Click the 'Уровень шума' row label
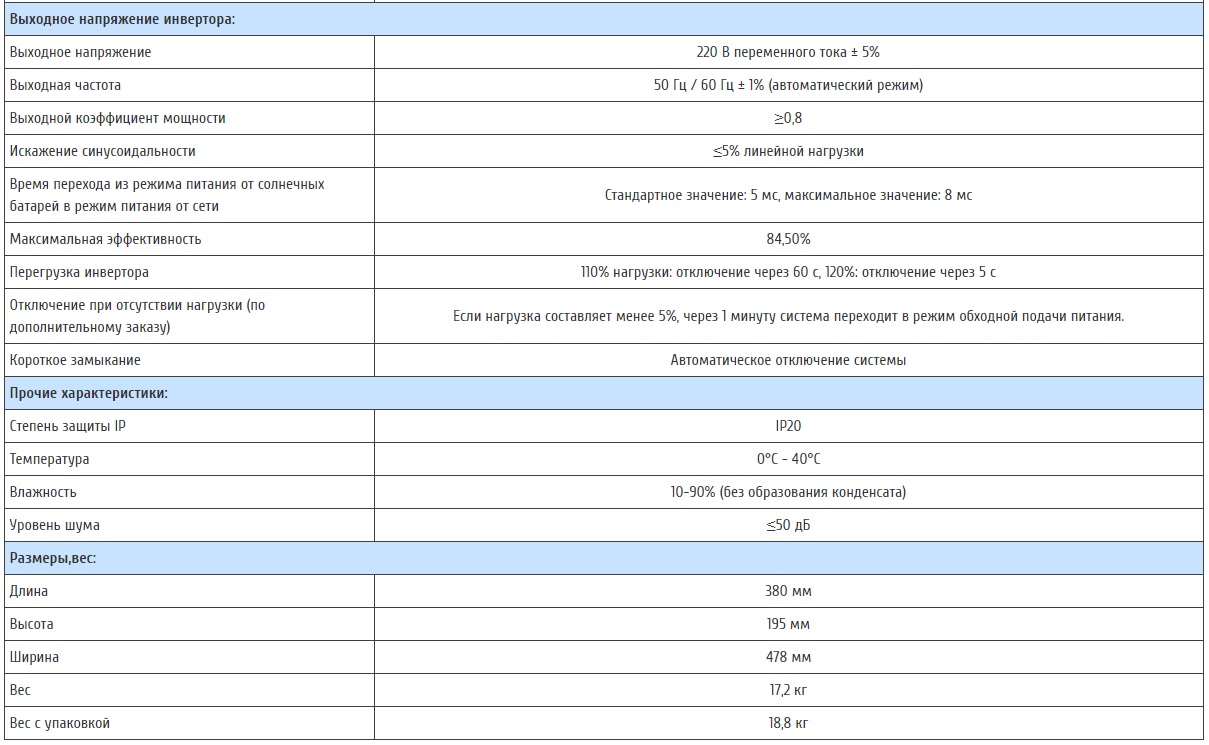1209x745 pixels. coord(54,525)
